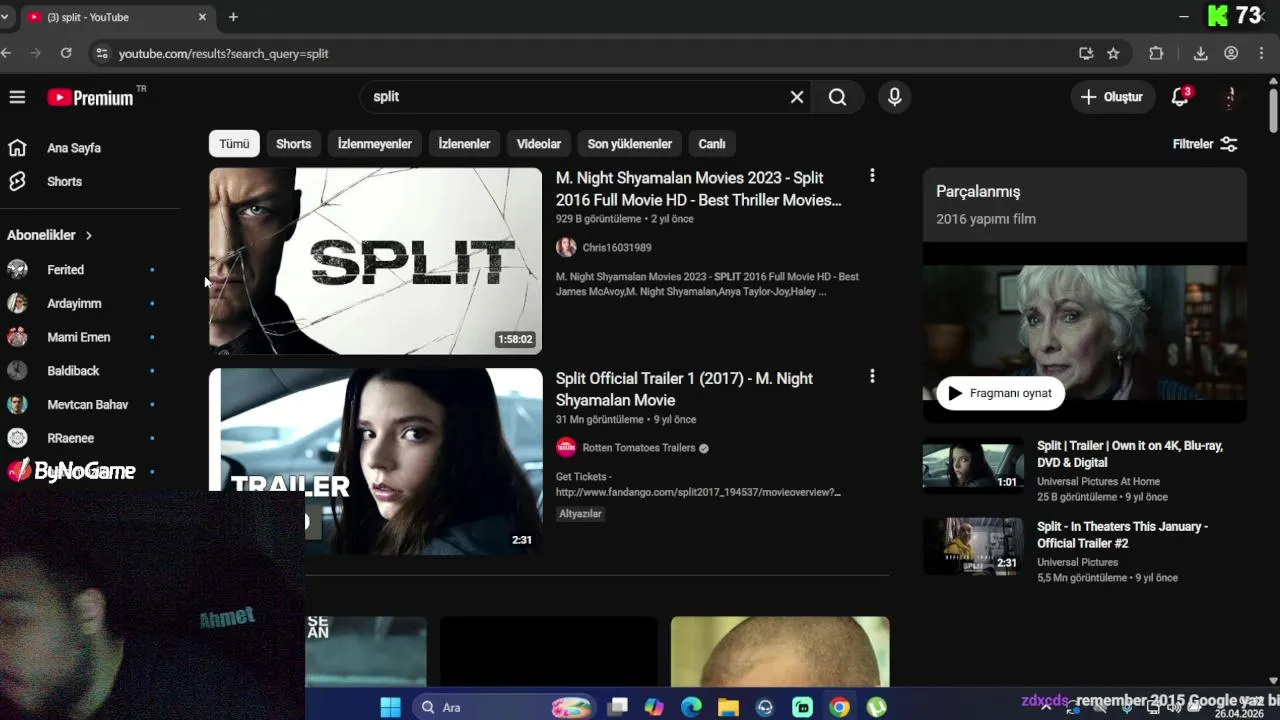Viewport: 1280px width, 720px height.
Task: Select the İzlenenler filter chip
Action: coord(464,144)
